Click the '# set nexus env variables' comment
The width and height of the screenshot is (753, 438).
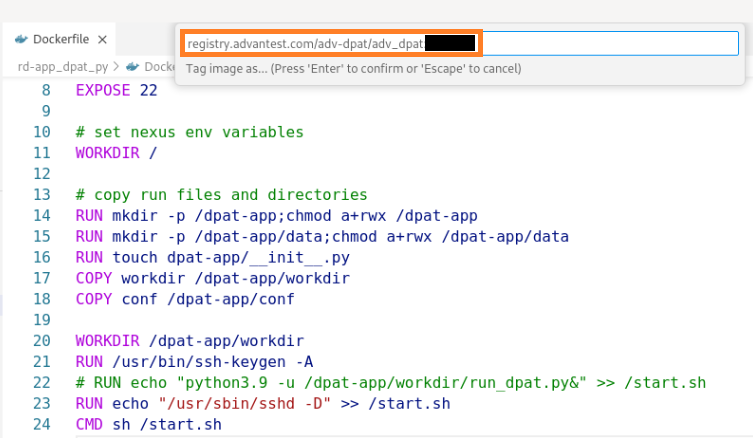189,132
